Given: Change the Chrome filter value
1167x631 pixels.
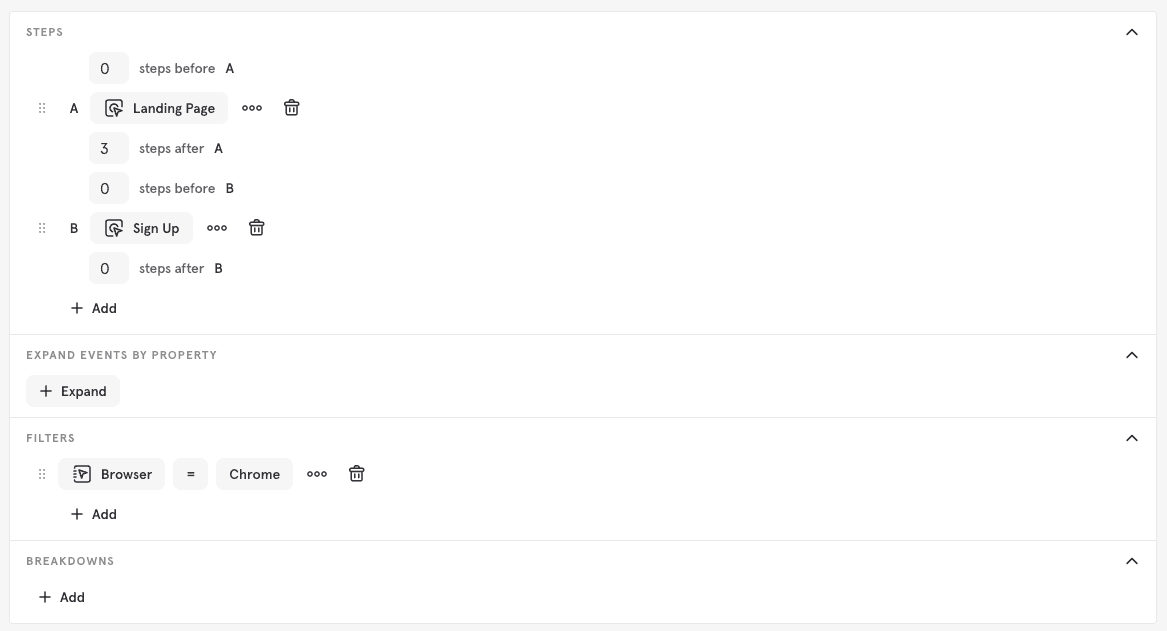Looking at the screenshot, I should click(x=254, y=473).
